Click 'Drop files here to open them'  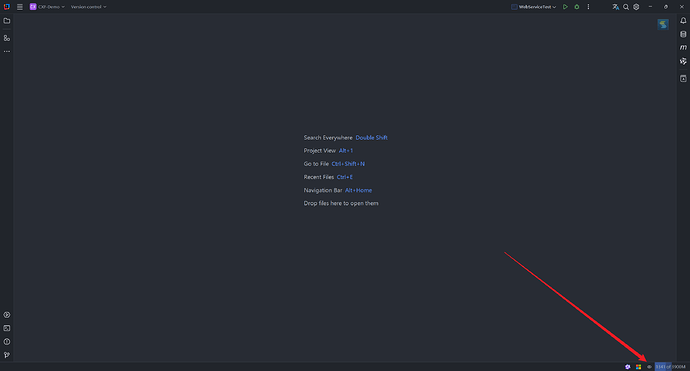point(341,203)
